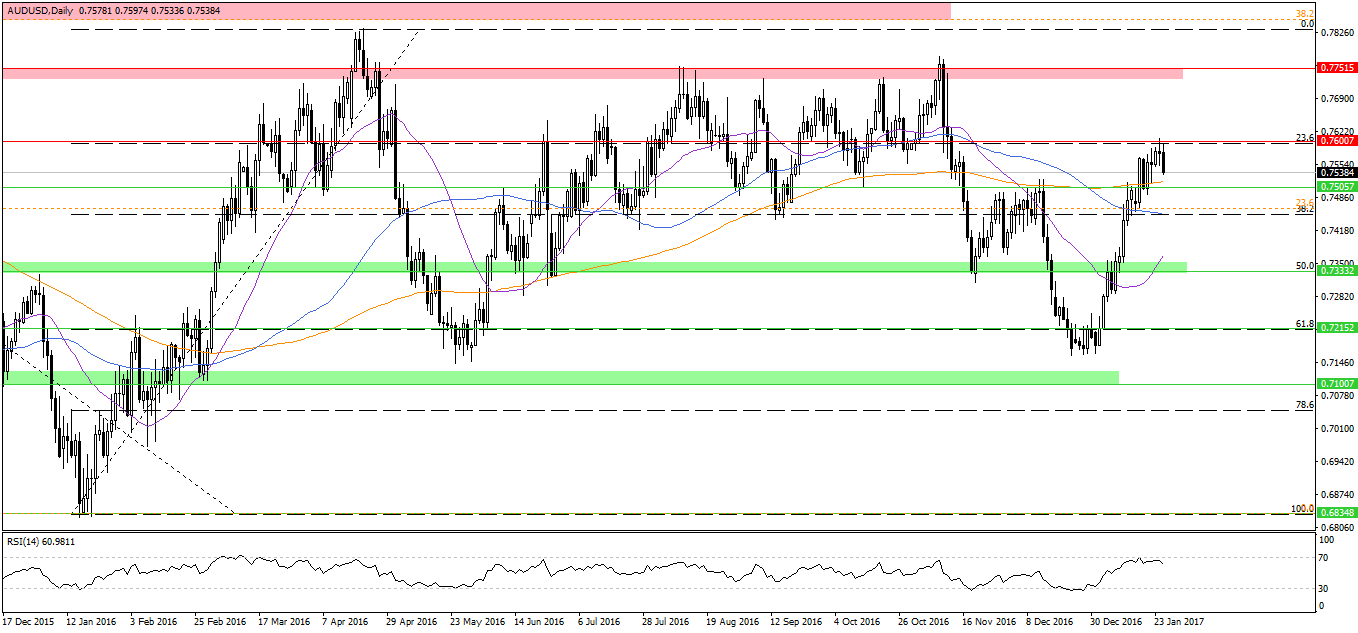Click the 61.8 Fibonacci level label
Image resolution: width=1358 pixels, height=633 pixels.
(x=1304, y=323)
